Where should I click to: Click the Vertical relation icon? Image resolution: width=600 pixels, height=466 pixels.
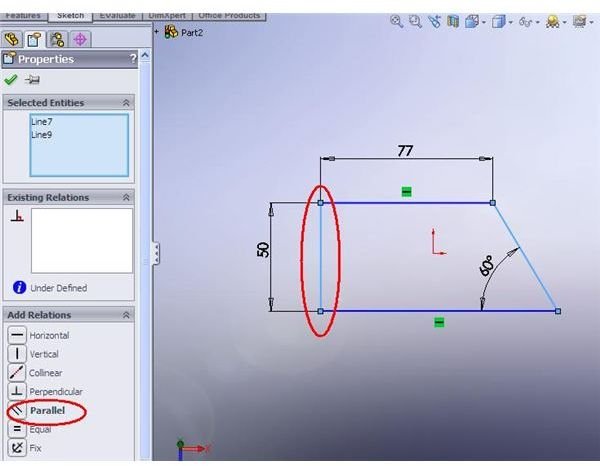click(x=17, y=354)
